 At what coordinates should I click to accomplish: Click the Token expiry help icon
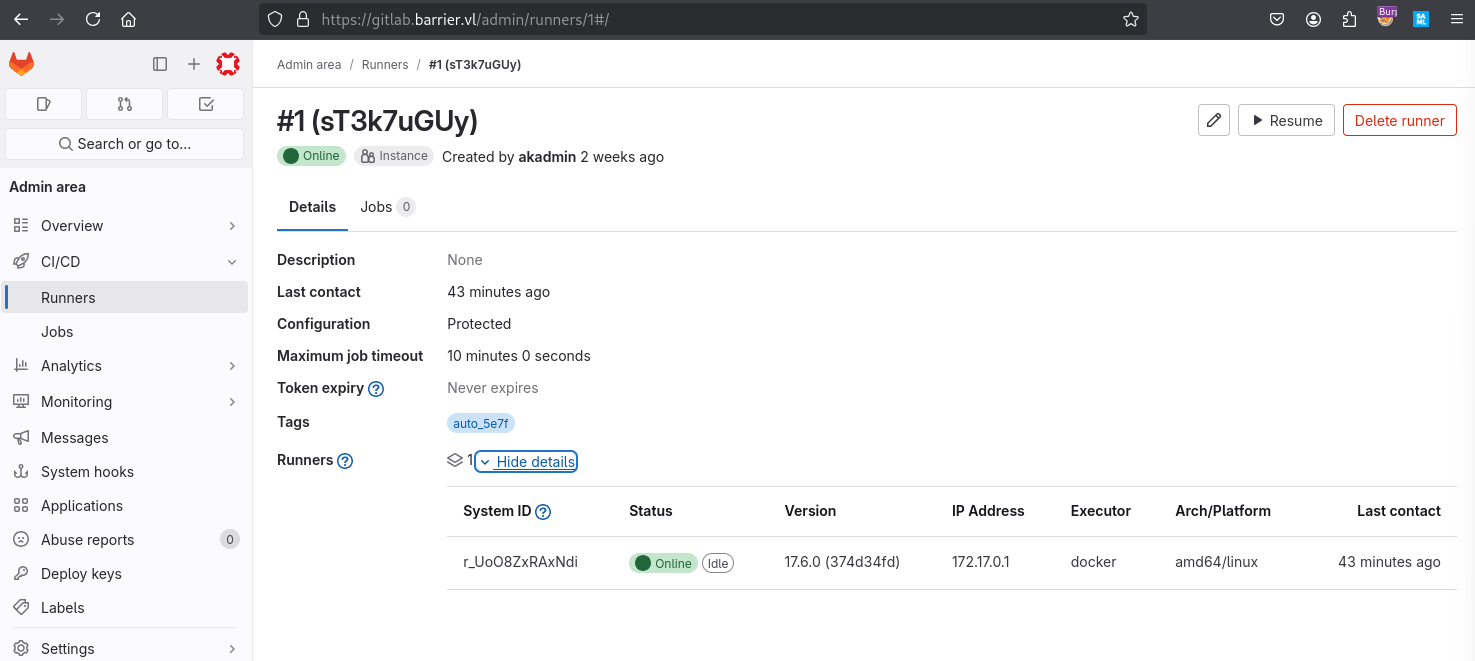click(x=376, y=389)
